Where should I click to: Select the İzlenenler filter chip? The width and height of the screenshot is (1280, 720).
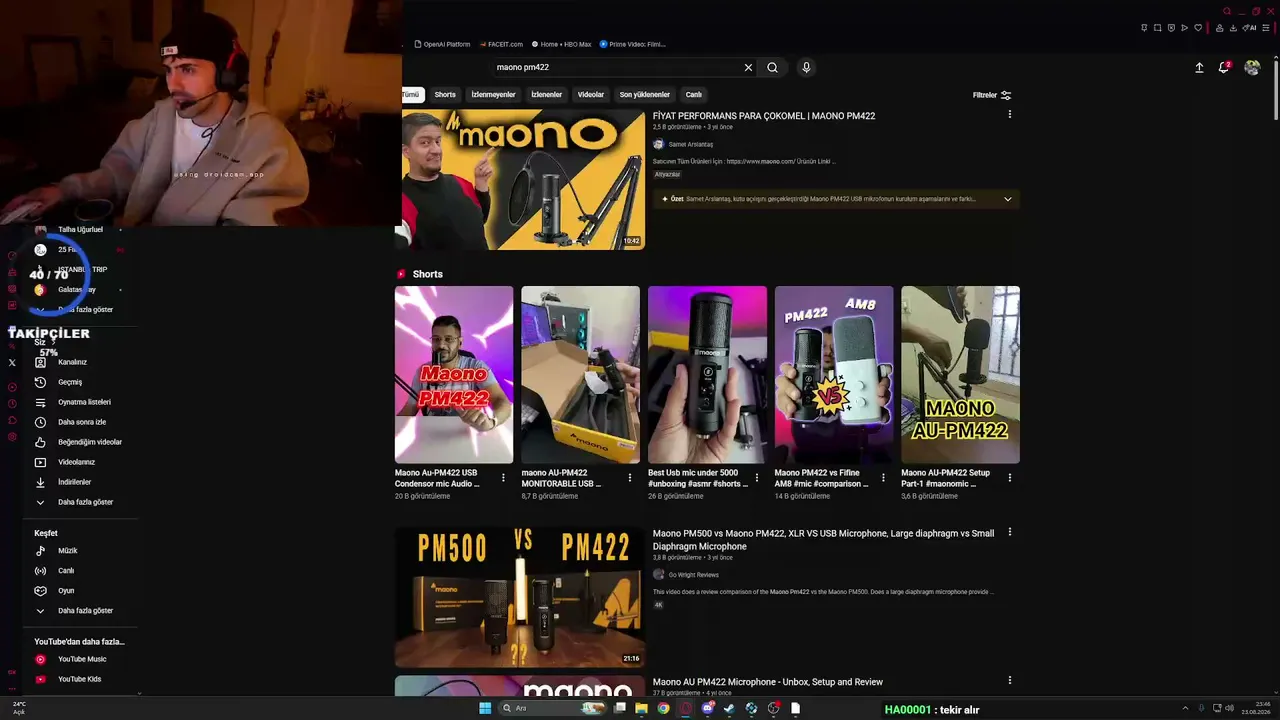tap(547, 95)
